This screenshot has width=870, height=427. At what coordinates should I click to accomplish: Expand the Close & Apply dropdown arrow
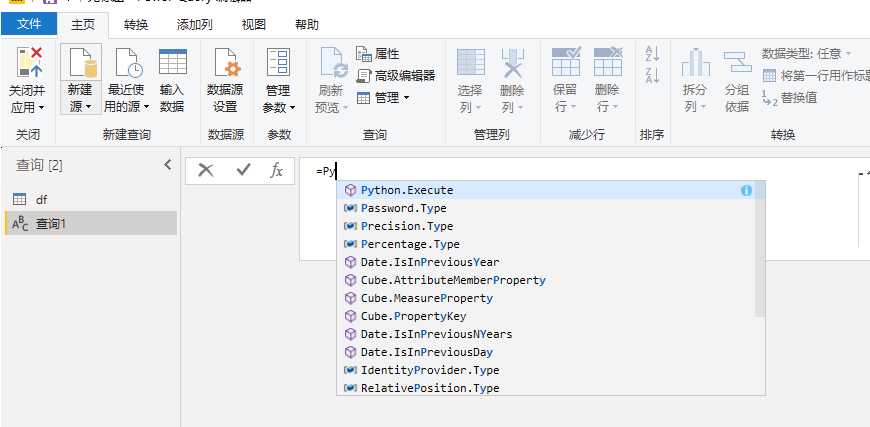41,108
